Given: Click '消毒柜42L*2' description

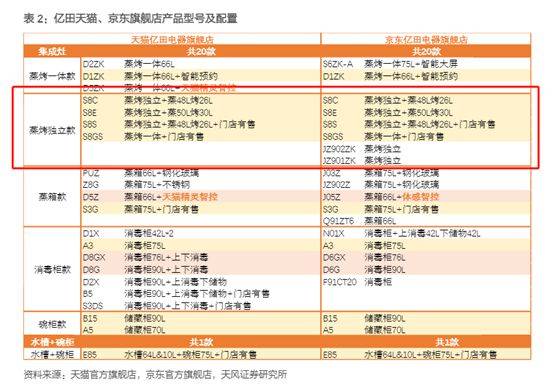Looking at the screenshot, I should pyautogui.click(x=148, y=233).
